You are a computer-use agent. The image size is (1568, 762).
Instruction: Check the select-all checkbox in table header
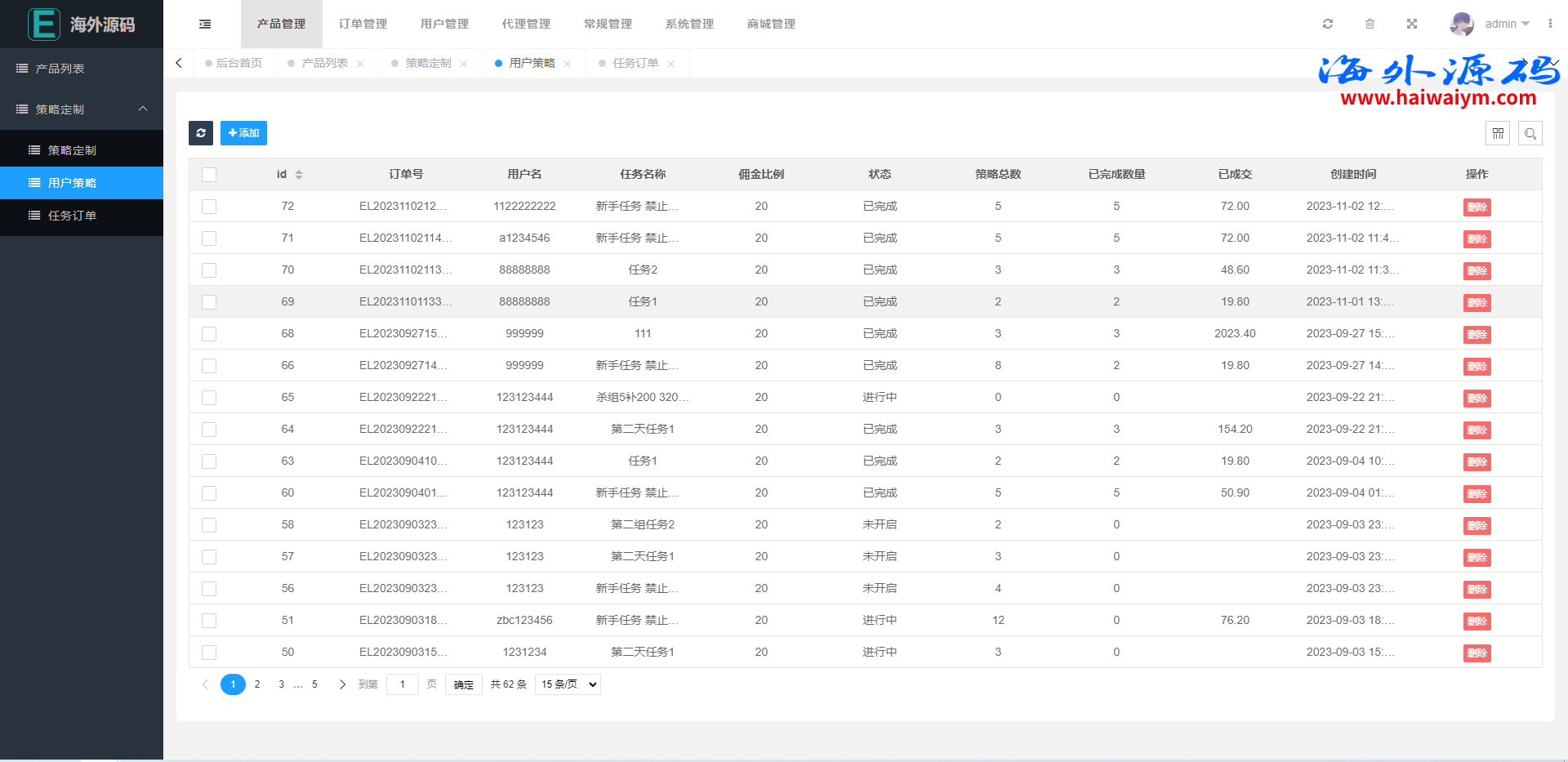(x=209, y=175)
